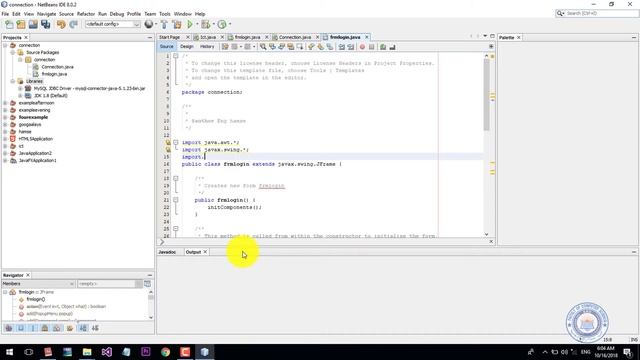Collapse the Libraries node

pos(13,81)
